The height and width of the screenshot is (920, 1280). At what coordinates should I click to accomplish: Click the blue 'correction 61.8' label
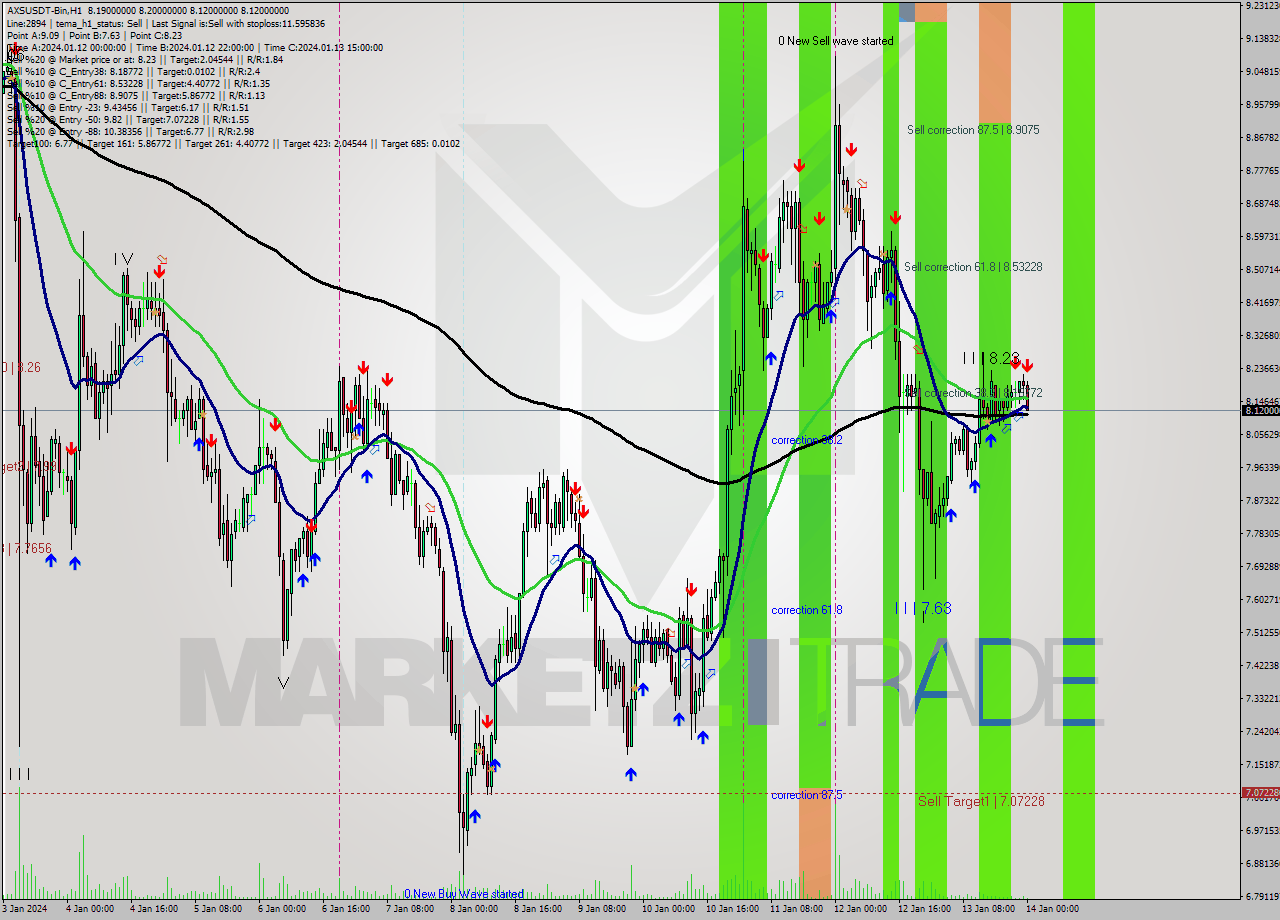pyautogui.click(x=806, y=610)
